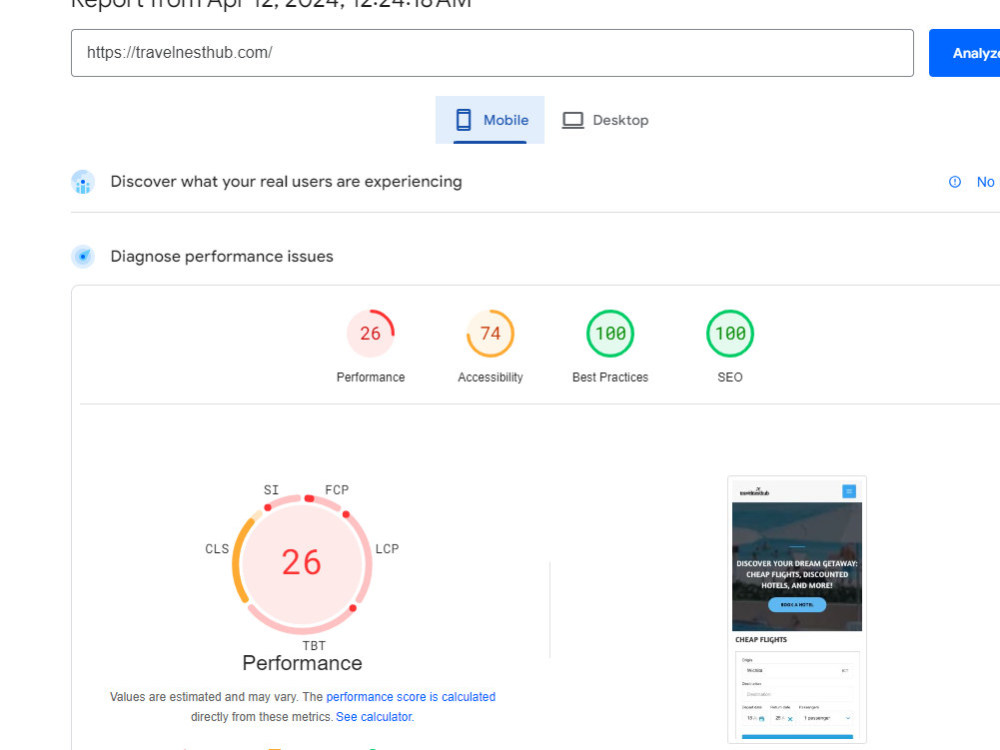Click the Diagnose performance issues heading
The image size is (1000, 750).
point(222,256)
